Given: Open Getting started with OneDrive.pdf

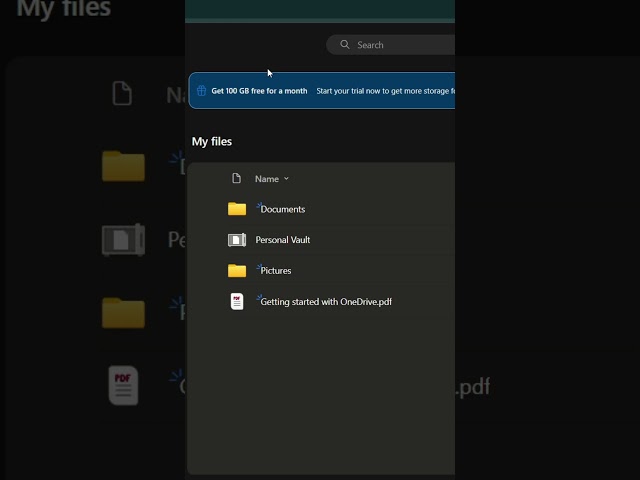Looking at the screenshot, I should (x=326, y=302).
